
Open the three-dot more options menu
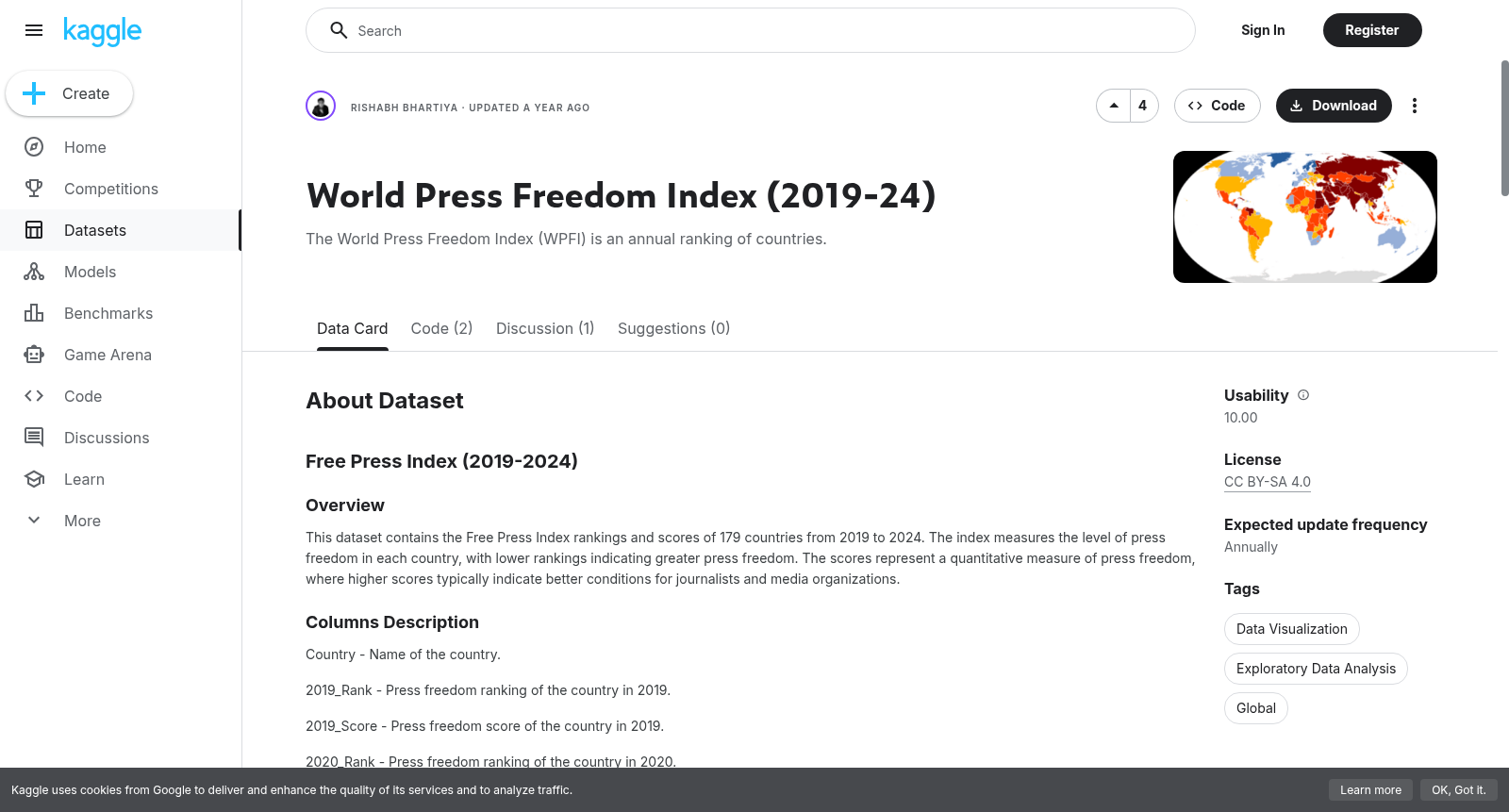pyautogui.click(x=1414, y=106)
